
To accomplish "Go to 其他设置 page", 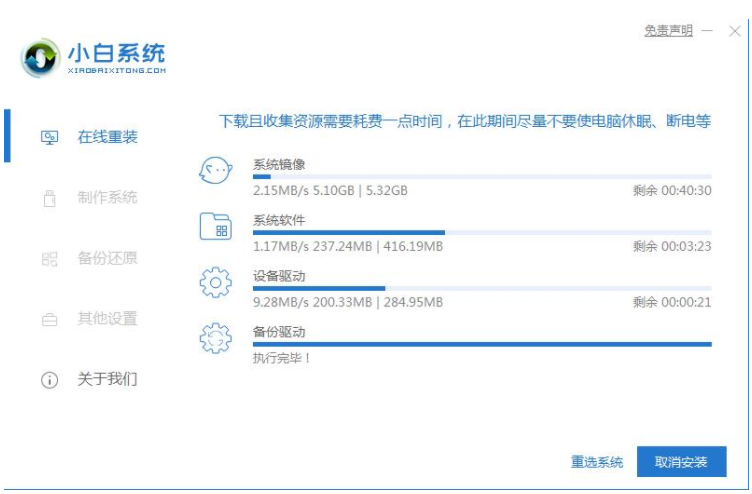I will click(108, 320).
